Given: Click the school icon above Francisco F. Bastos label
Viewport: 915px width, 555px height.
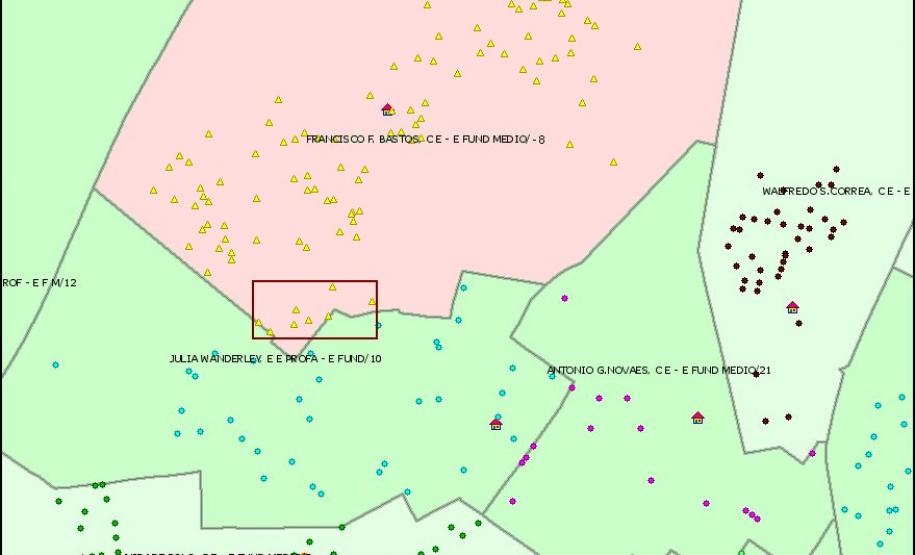Looking at the screenshot, I should (x=387, y=109).
